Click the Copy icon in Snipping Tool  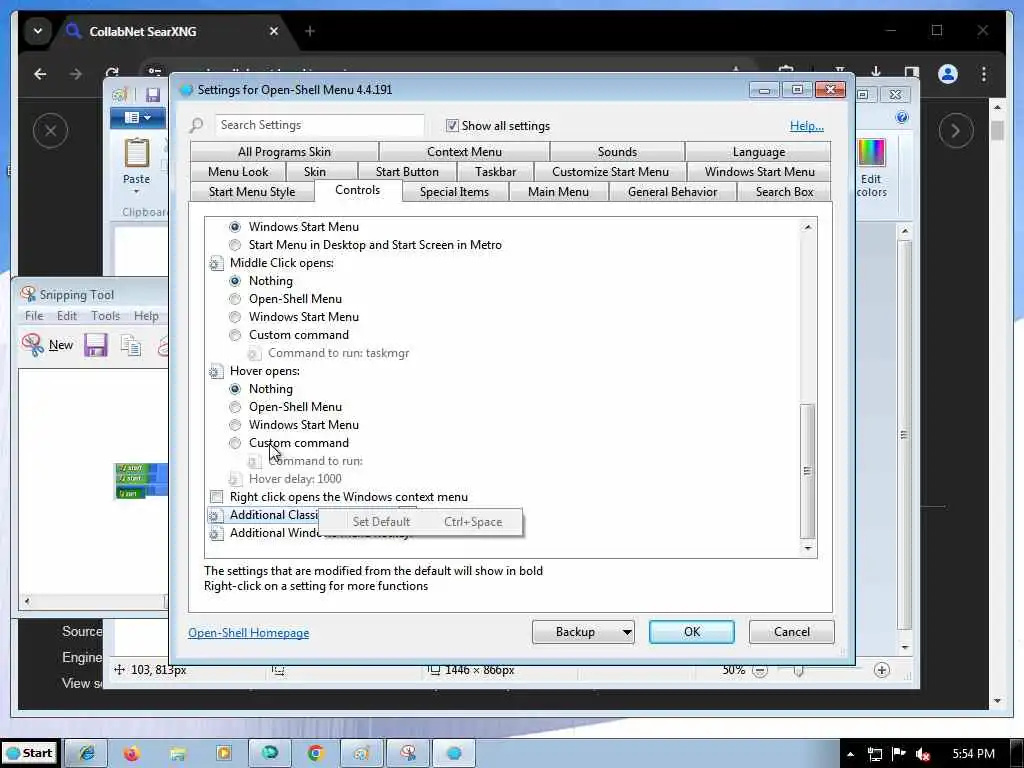pos(131,345)
